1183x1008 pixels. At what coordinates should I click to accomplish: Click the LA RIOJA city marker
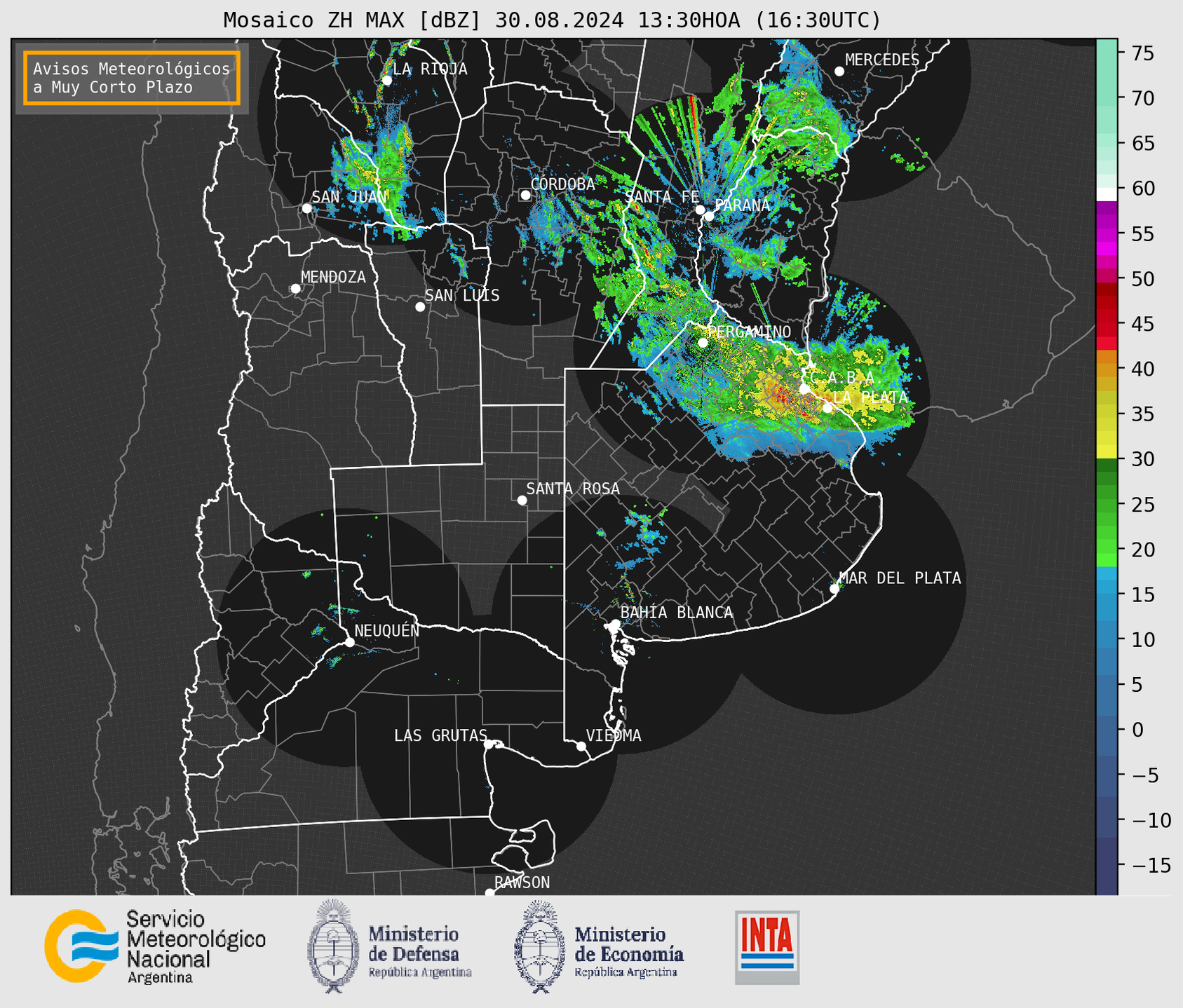point(387,81)
